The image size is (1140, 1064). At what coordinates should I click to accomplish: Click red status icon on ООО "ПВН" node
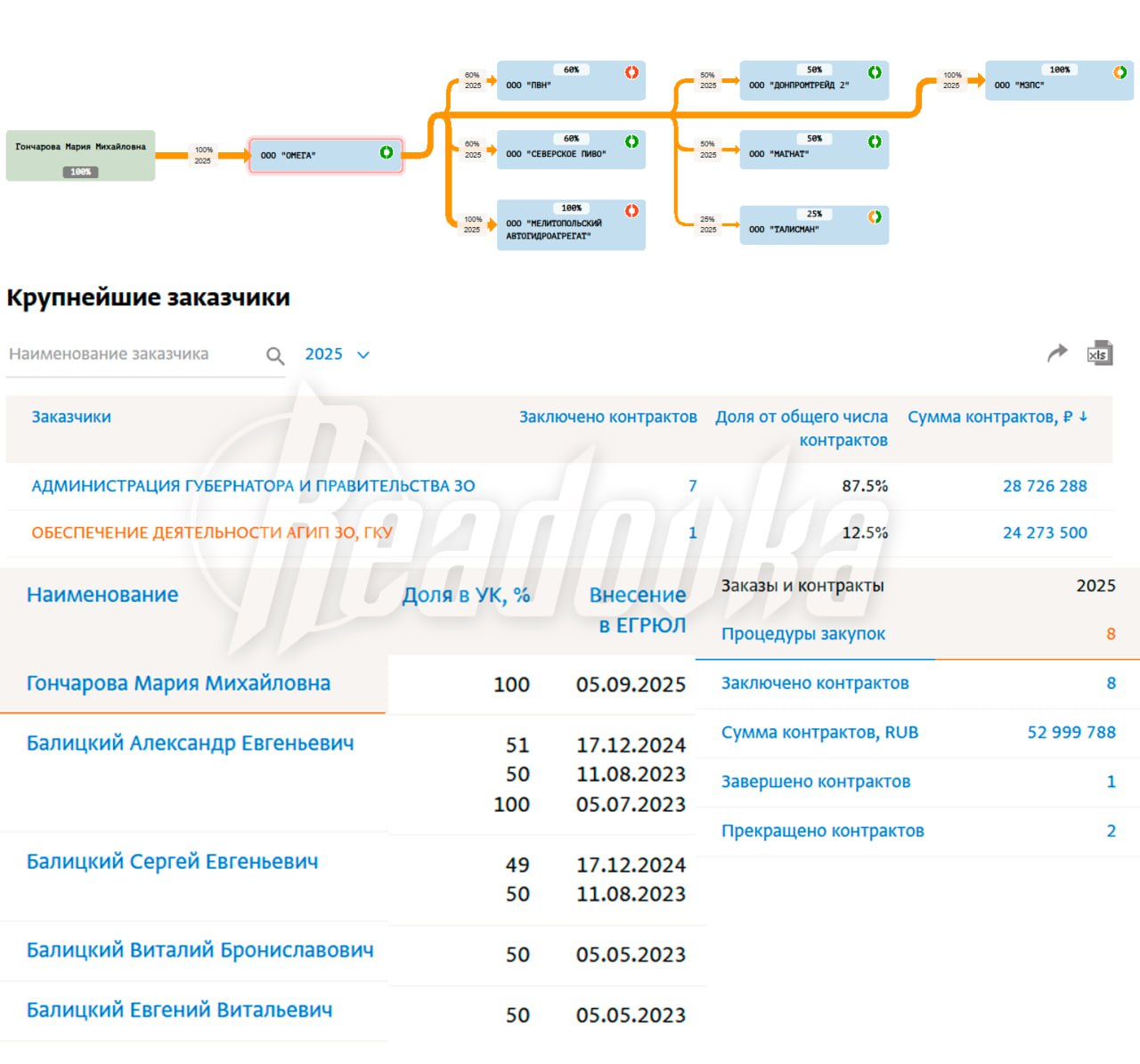tap(631, 72)
